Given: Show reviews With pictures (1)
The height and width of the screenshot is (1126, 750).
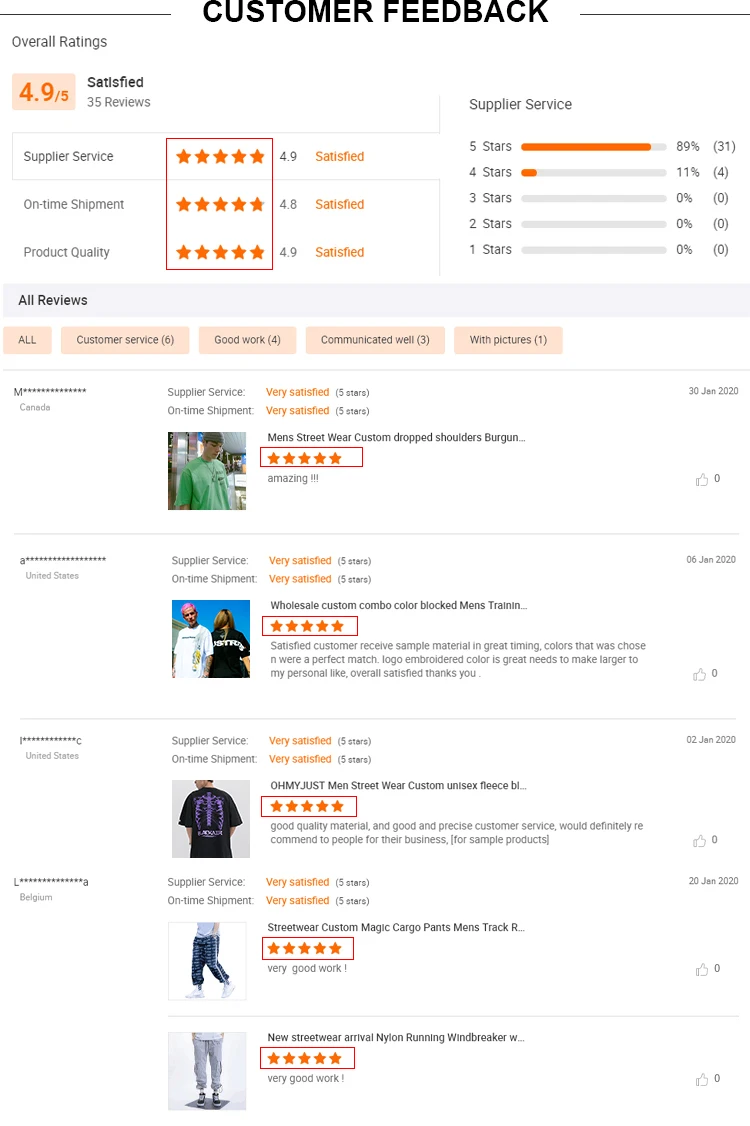Looking at the screenshot, I should [508, 340].
